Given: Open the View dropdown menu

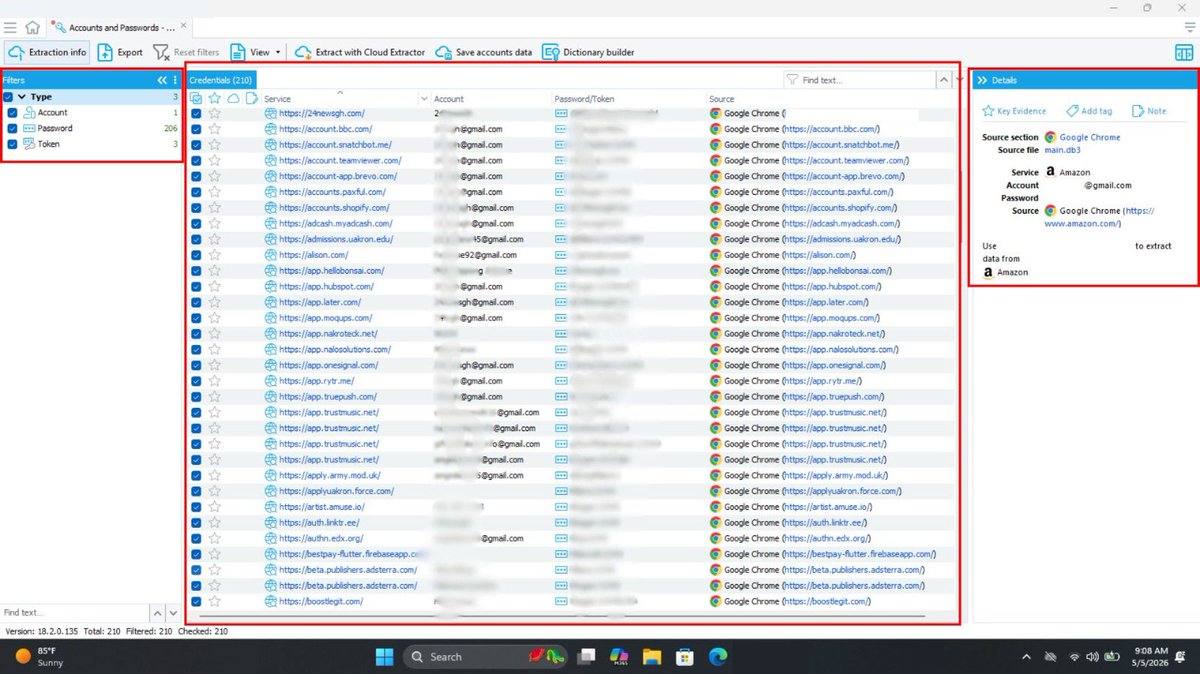Looking at the screenshot, I should 256,52.
